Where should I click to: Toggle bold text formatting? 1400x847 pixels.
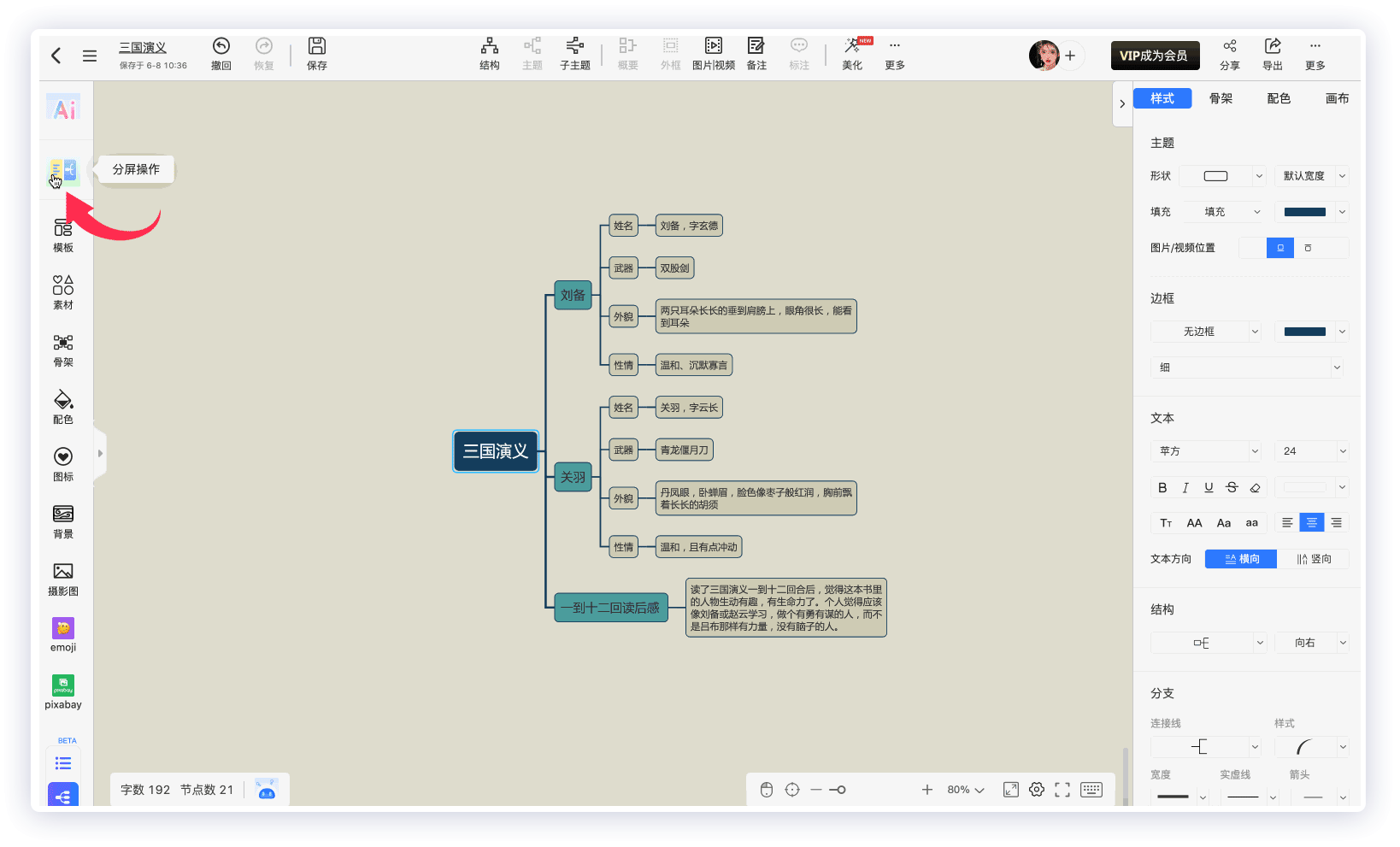coord(1162,487)
